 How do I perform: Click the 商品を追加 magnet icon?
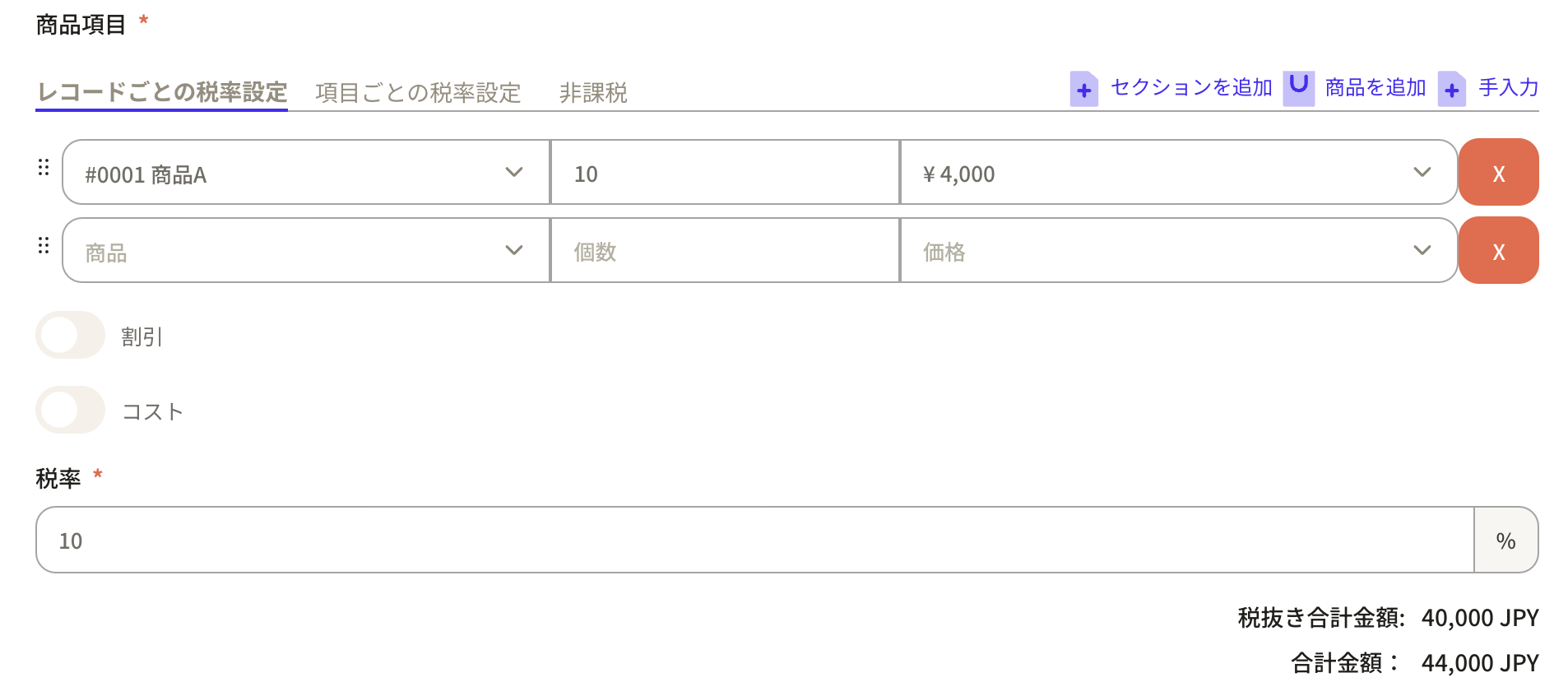pos(1298,87)
